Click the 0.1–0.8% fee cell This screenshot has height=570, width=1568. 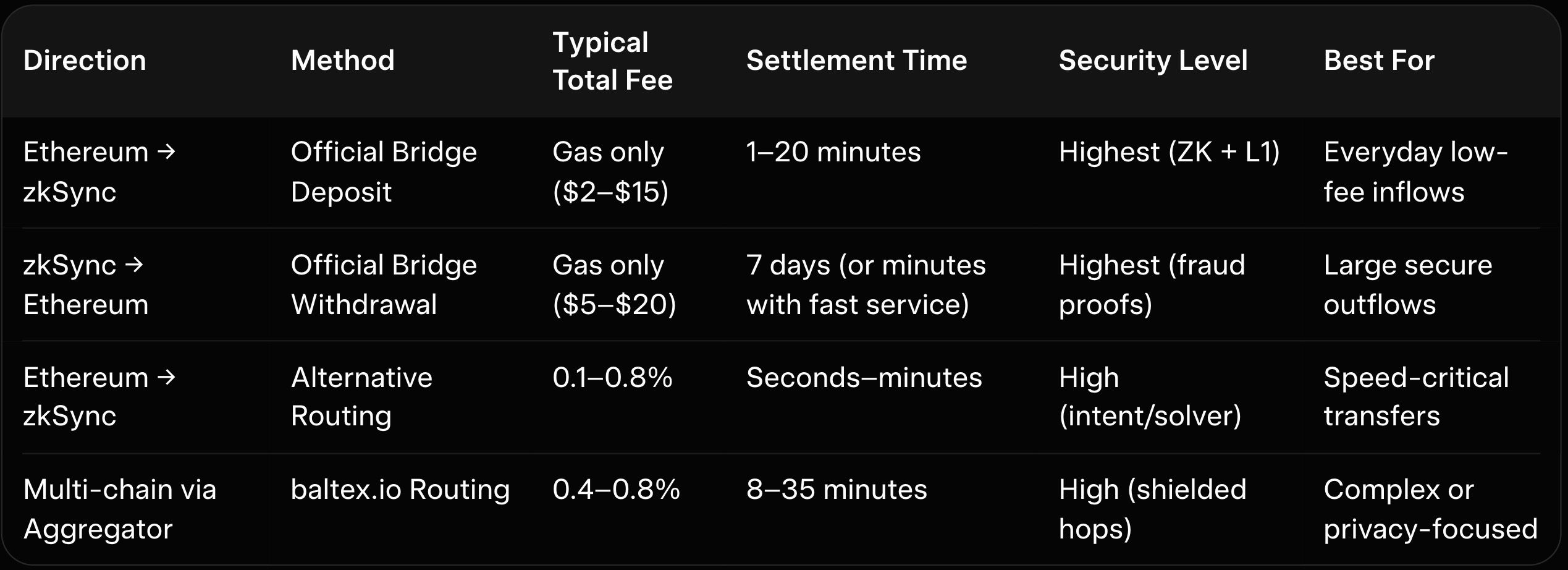(x=612, y=378)
